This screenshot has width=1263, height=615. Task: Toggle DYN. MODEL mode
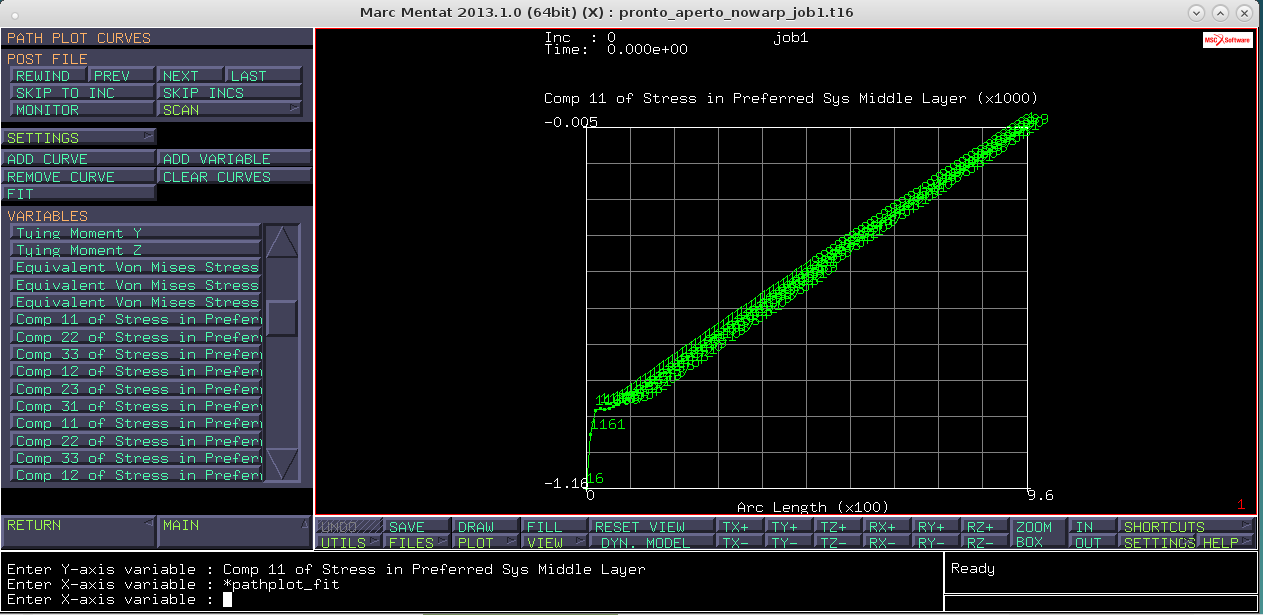[653, 542]
